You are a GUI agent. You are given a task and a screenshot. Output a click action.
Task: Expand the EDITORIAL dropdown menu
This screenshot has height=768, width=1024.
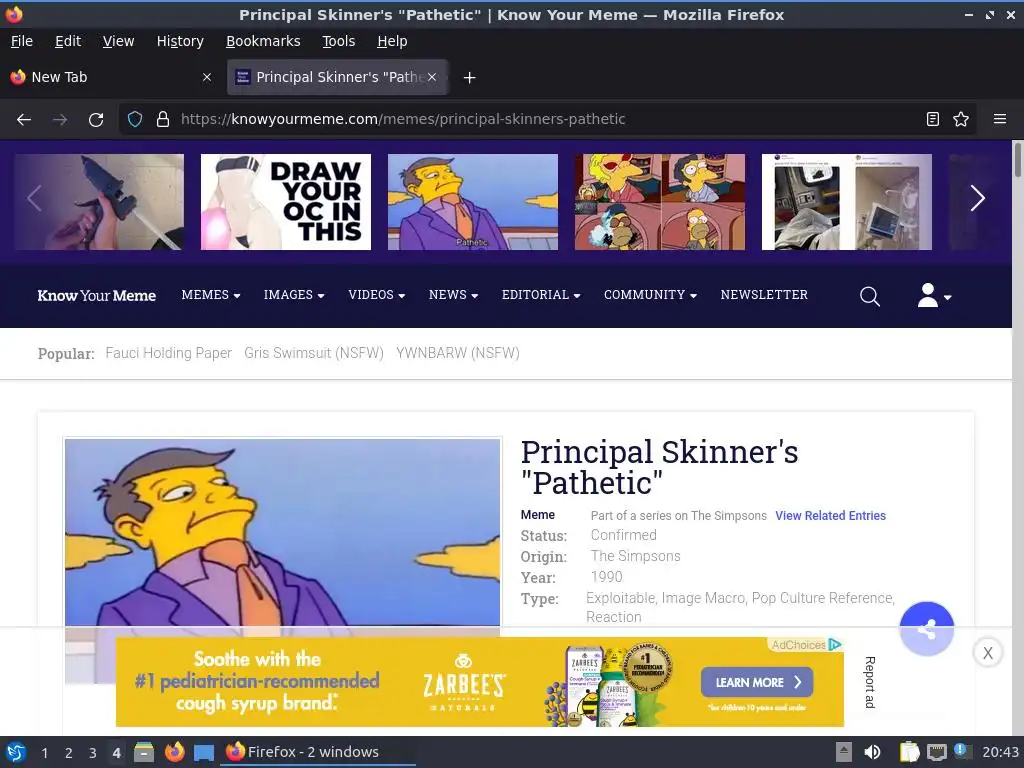click(x=541, y=295)
